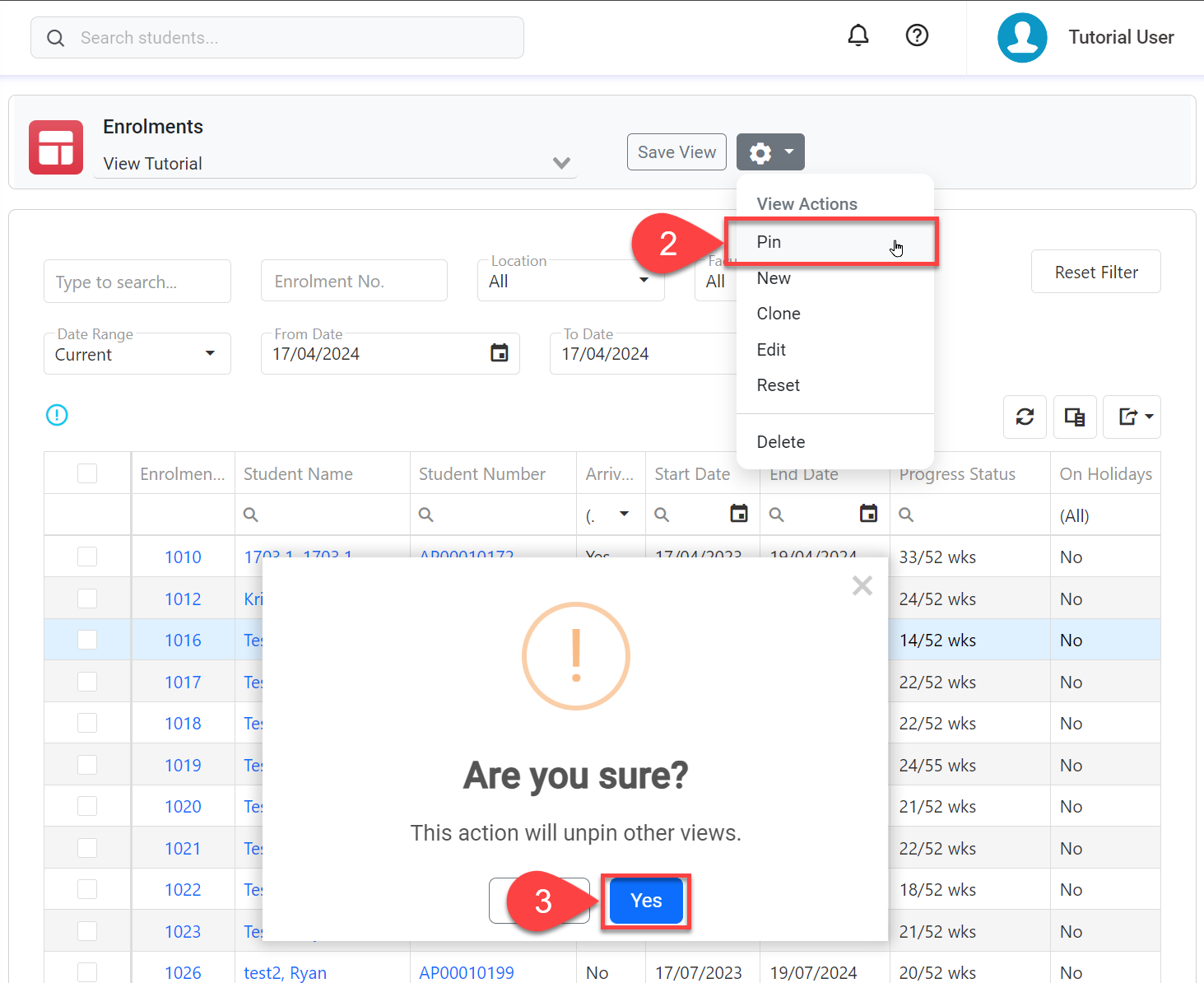The image size is (1204, 983).
Task: Tick the checkbox for enrolment 1016
Action: pos(87,640)
